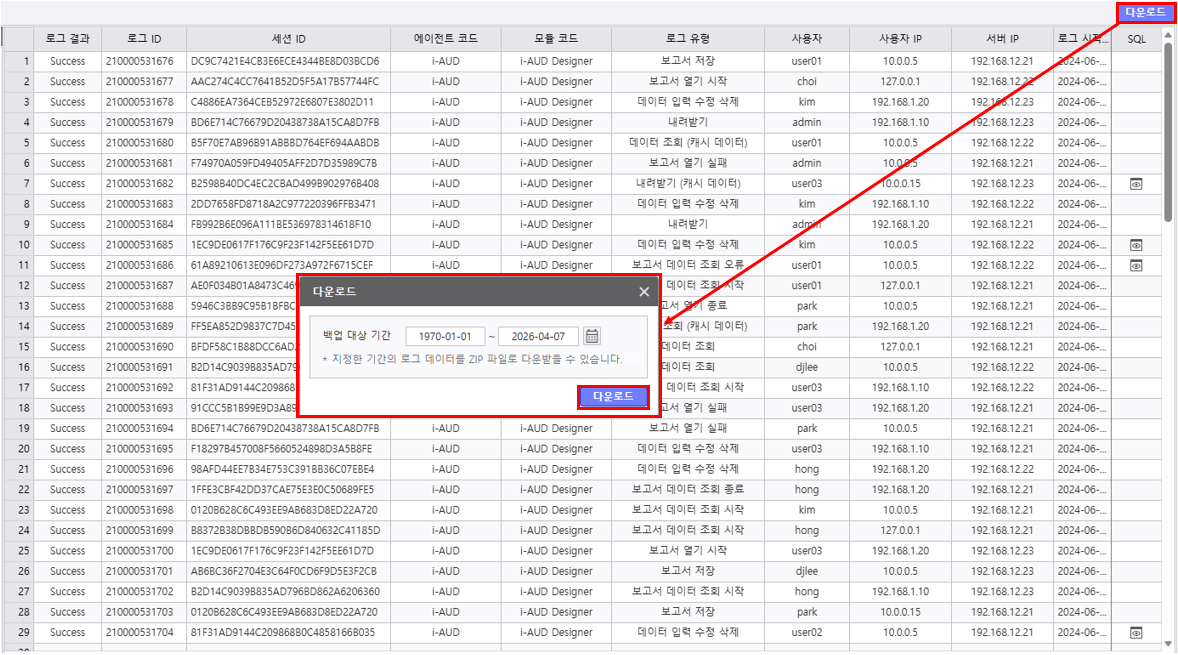Click user hong in row 21

807,469
